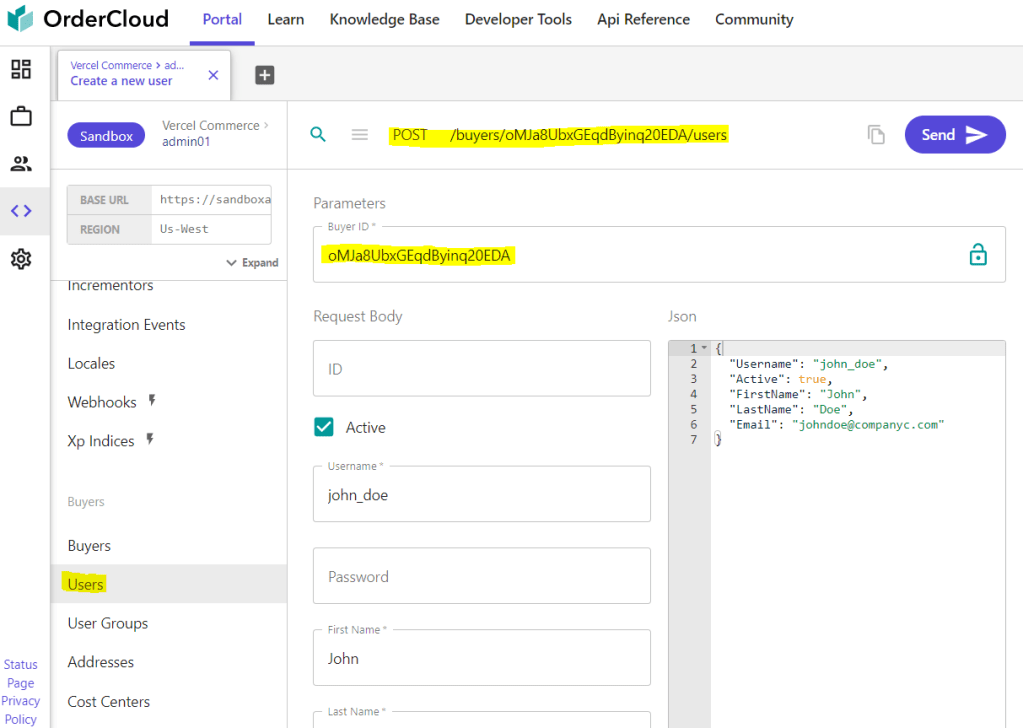
Task: Click the Username input field
Action: (481, 494)
